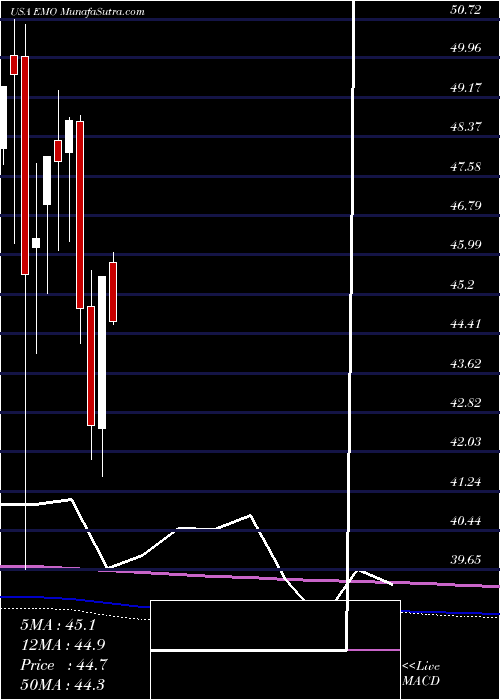Select the 41.24 price axis label
This screenshot has width=500, height=700.
click(x=466, y=482)
